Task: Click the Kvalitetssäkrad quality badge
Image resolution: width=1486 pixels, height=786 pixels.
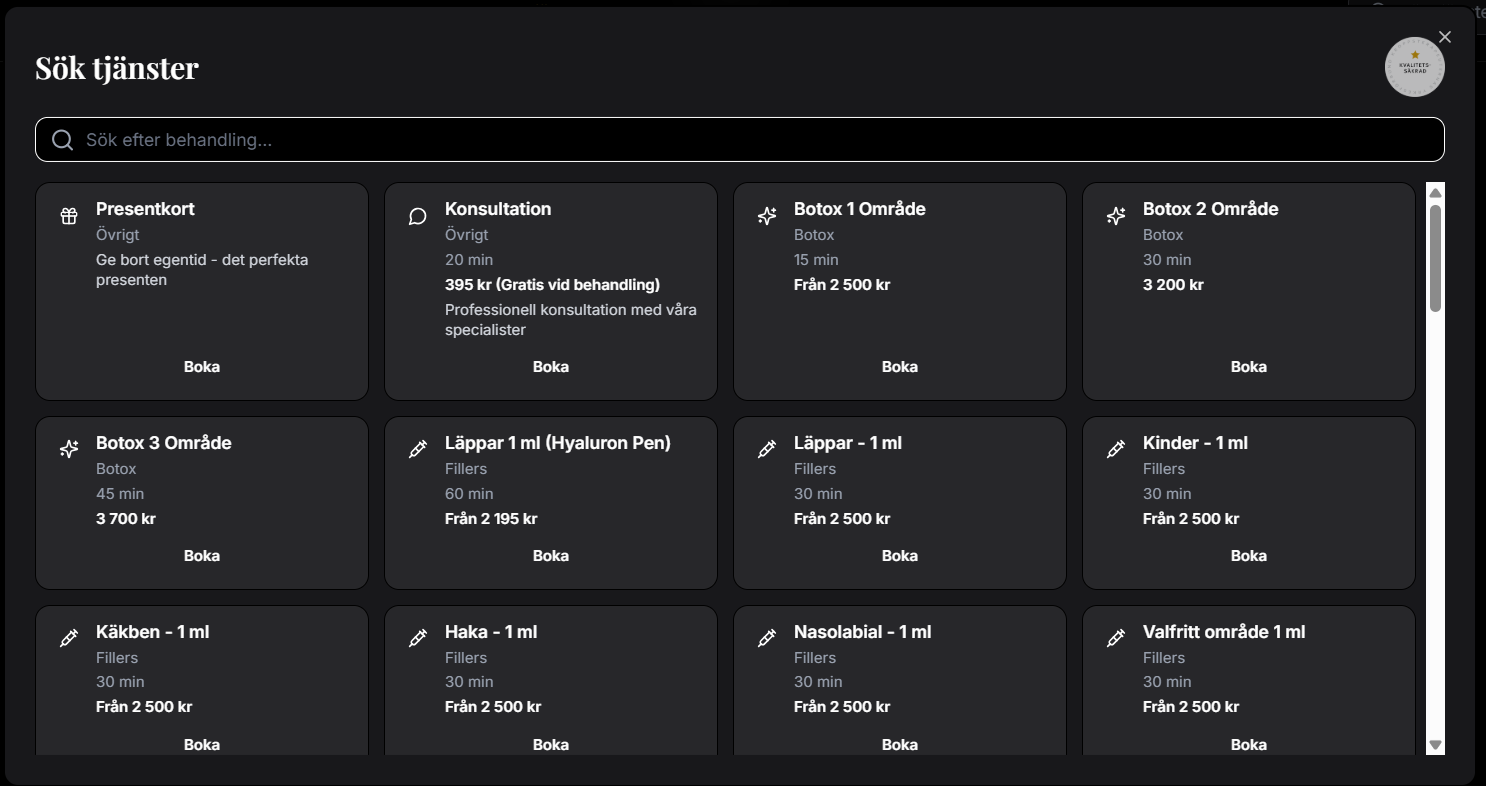Action: pos(1414,67)
